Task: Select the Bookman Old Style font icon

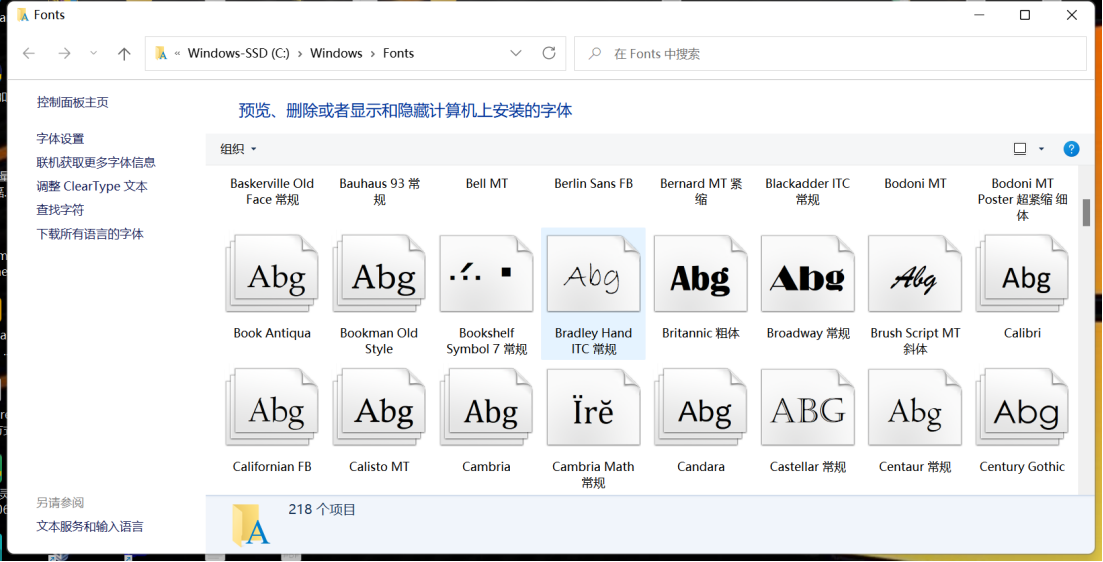Action: click(379, 274)
